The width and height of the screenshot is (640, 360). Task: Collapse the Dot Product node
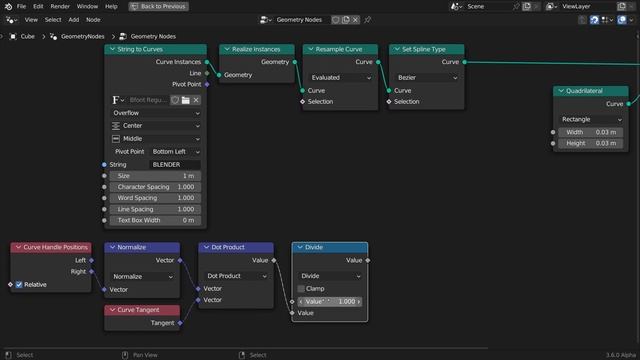coord(206,247)
